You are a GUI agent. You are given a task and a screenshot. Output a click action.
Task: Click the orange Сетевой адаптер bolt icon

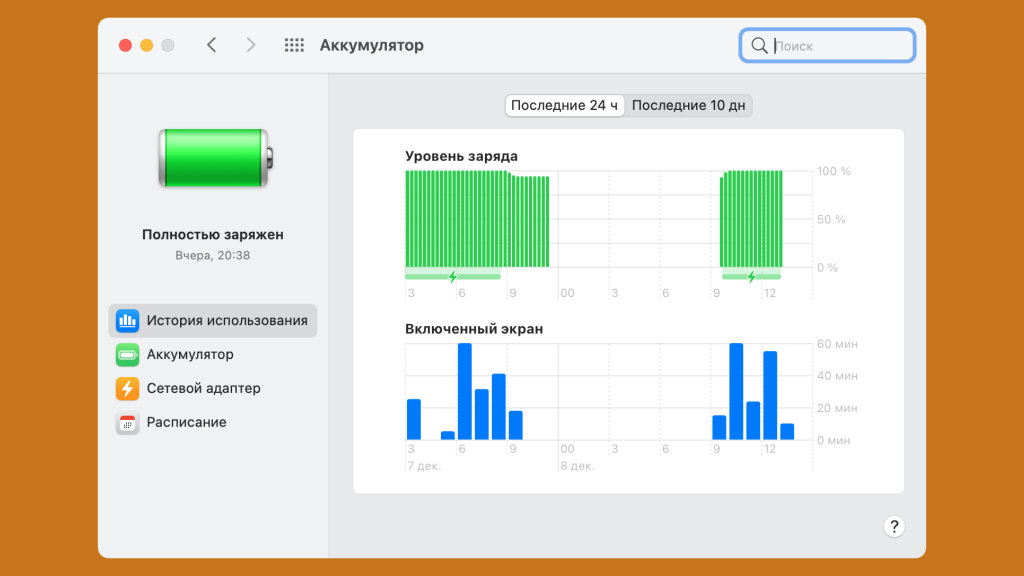[x=127, y=389]
